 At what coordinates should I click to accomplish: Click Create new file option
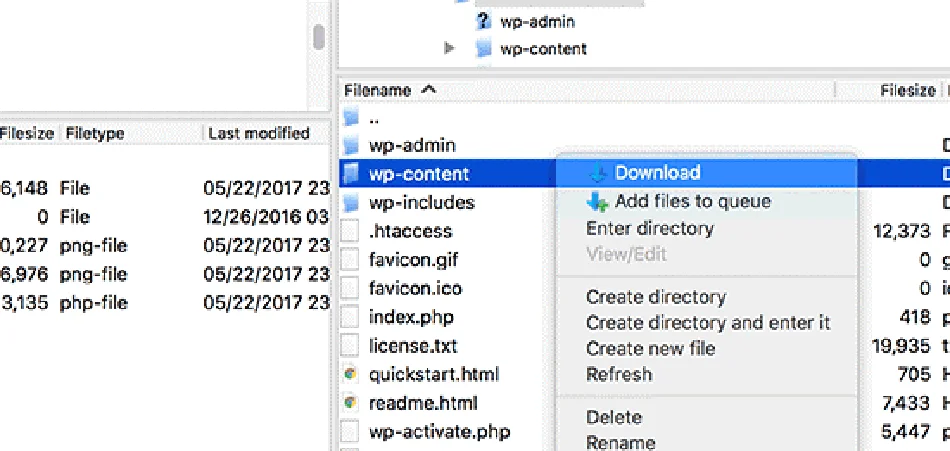point(651,349)
